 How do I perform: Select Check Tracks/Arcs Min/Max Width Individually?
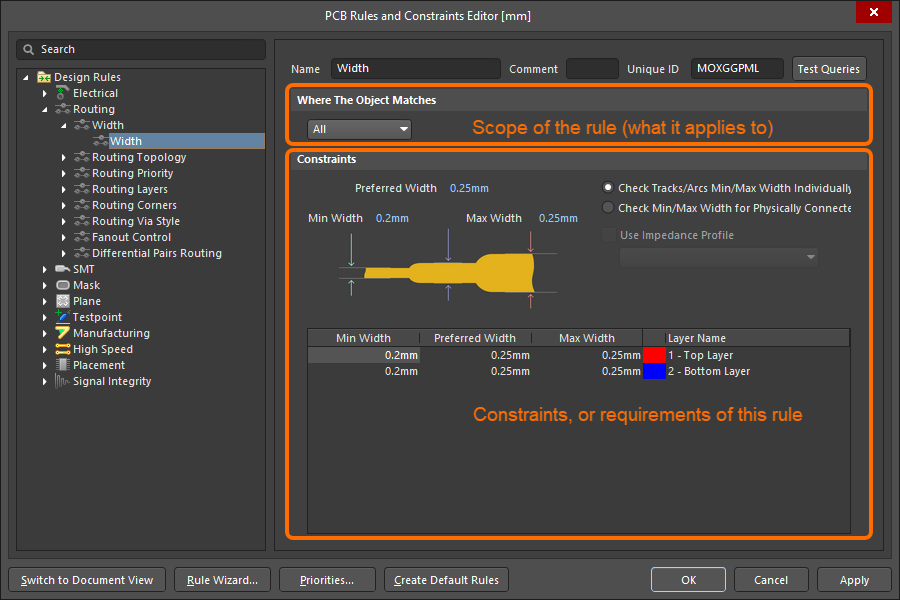(x=608, y=188)
